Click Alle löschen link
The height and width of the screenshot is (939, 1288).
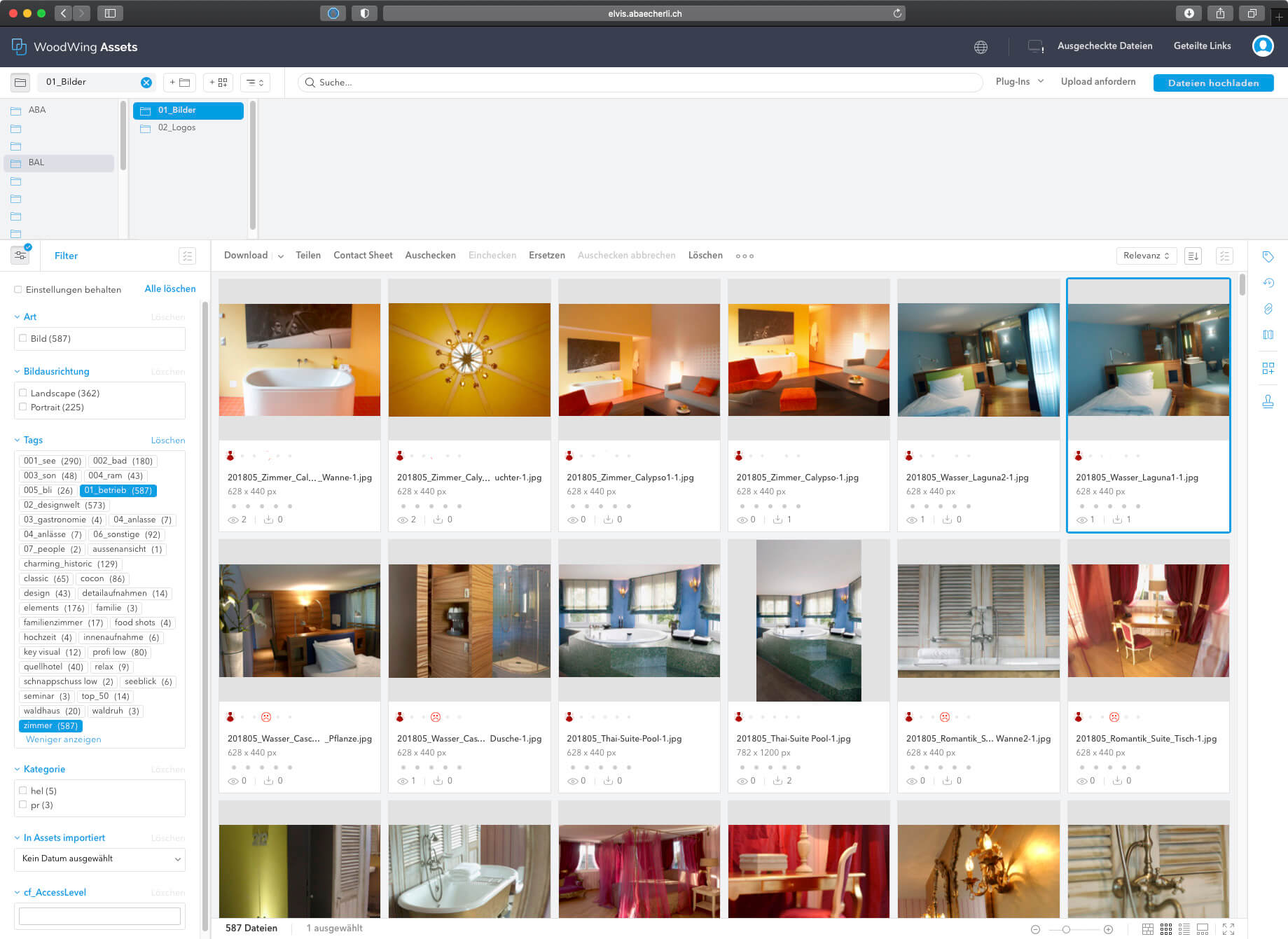tap(170, 289)
